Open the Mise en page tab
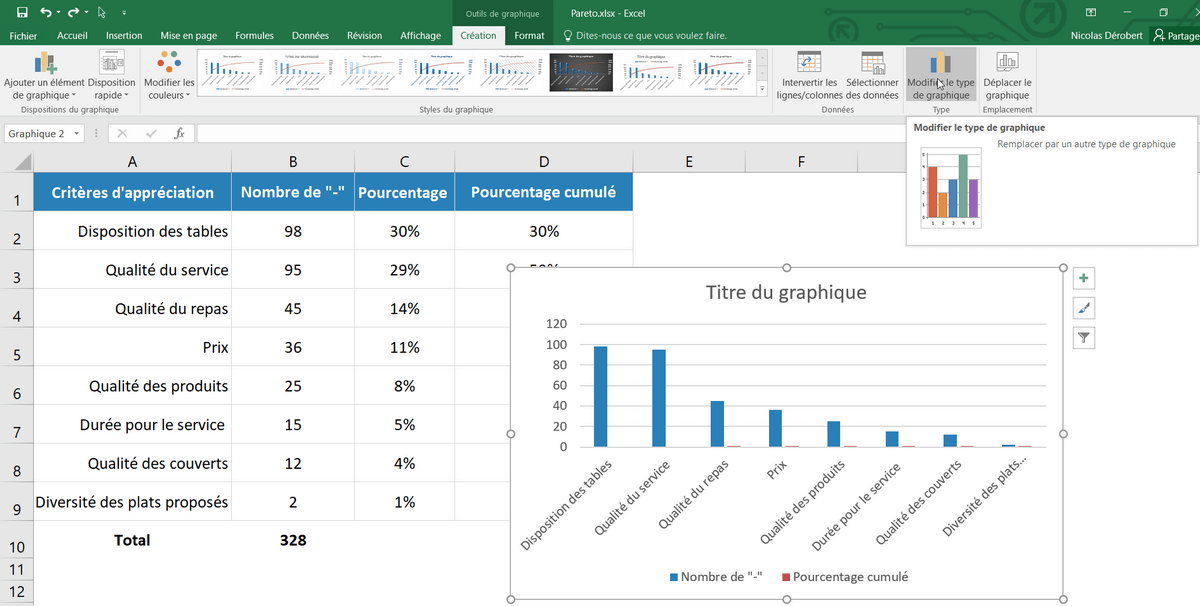Viewport: 1200px width, 606px height. coord(188,35)
